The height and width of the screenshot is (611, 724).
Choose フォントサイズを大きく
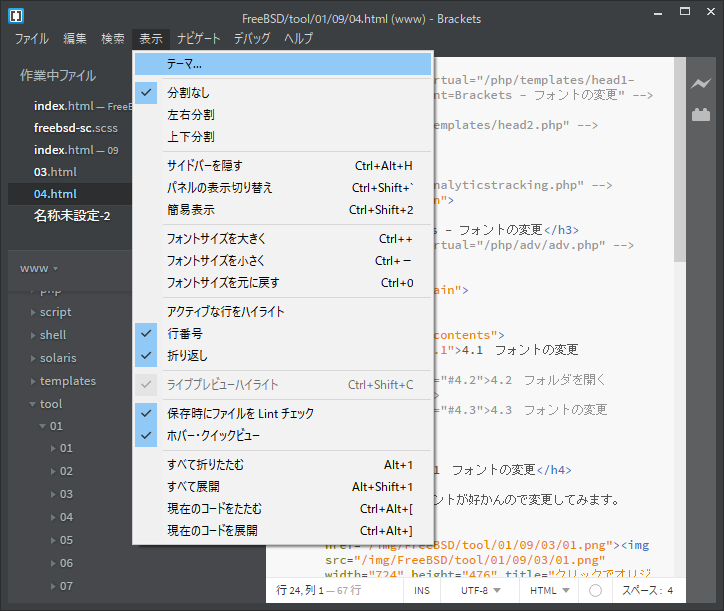[x=283, y=239]
